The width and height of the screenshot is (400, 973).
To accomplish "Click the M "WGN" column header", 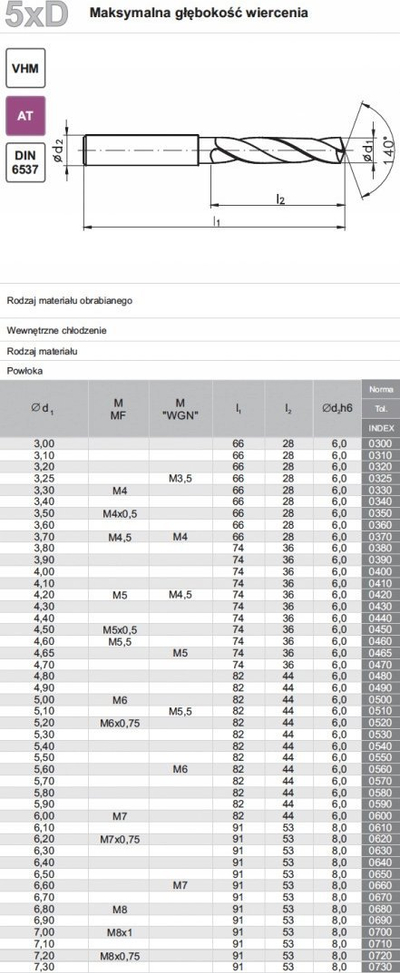I will coord(180,408).
